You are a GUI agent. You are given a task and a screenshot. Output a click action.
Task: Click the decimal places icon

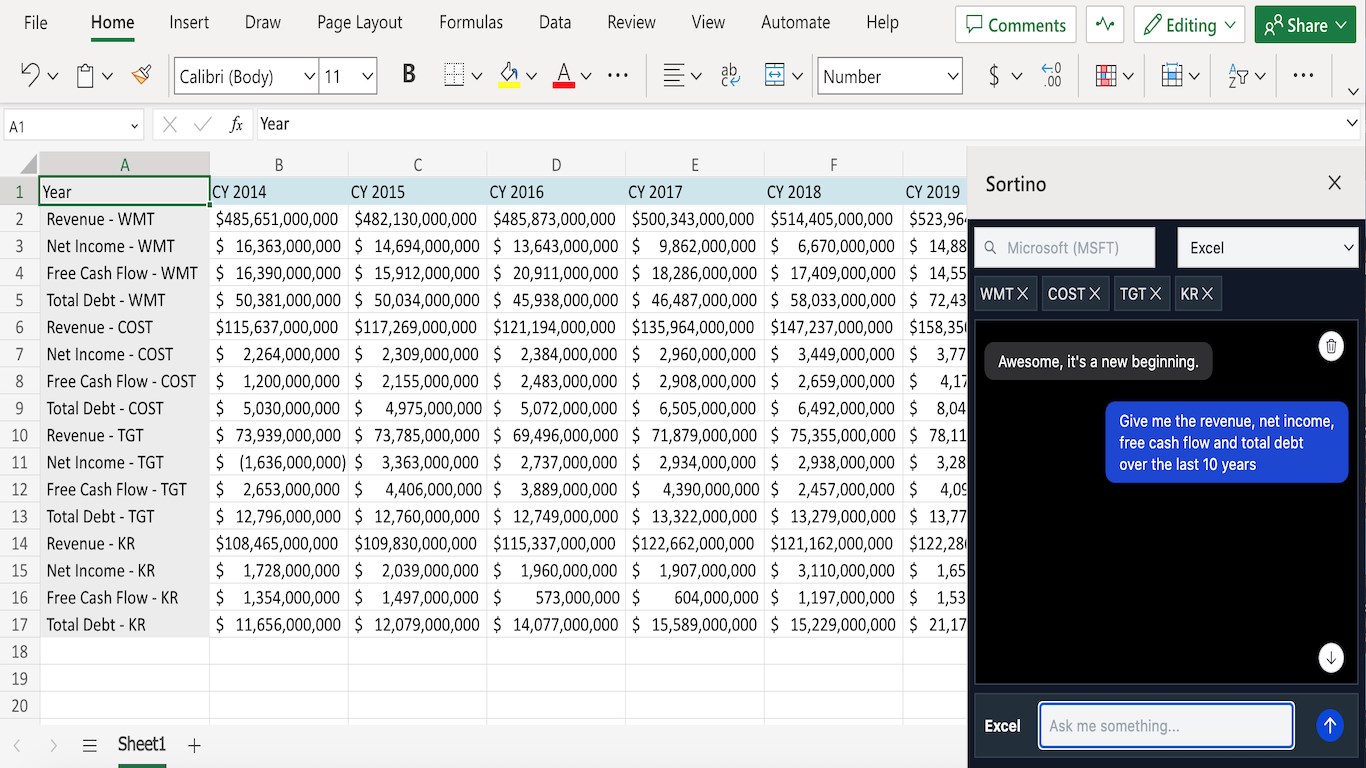[1051, 76]
